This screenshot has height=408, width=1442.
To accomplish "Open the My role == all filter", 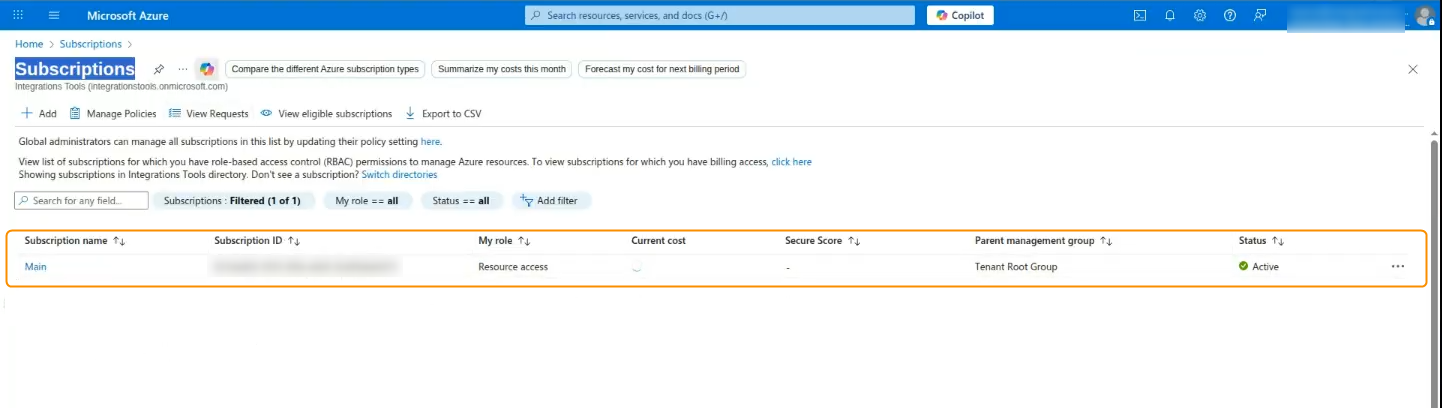I will tap(367, 201).
